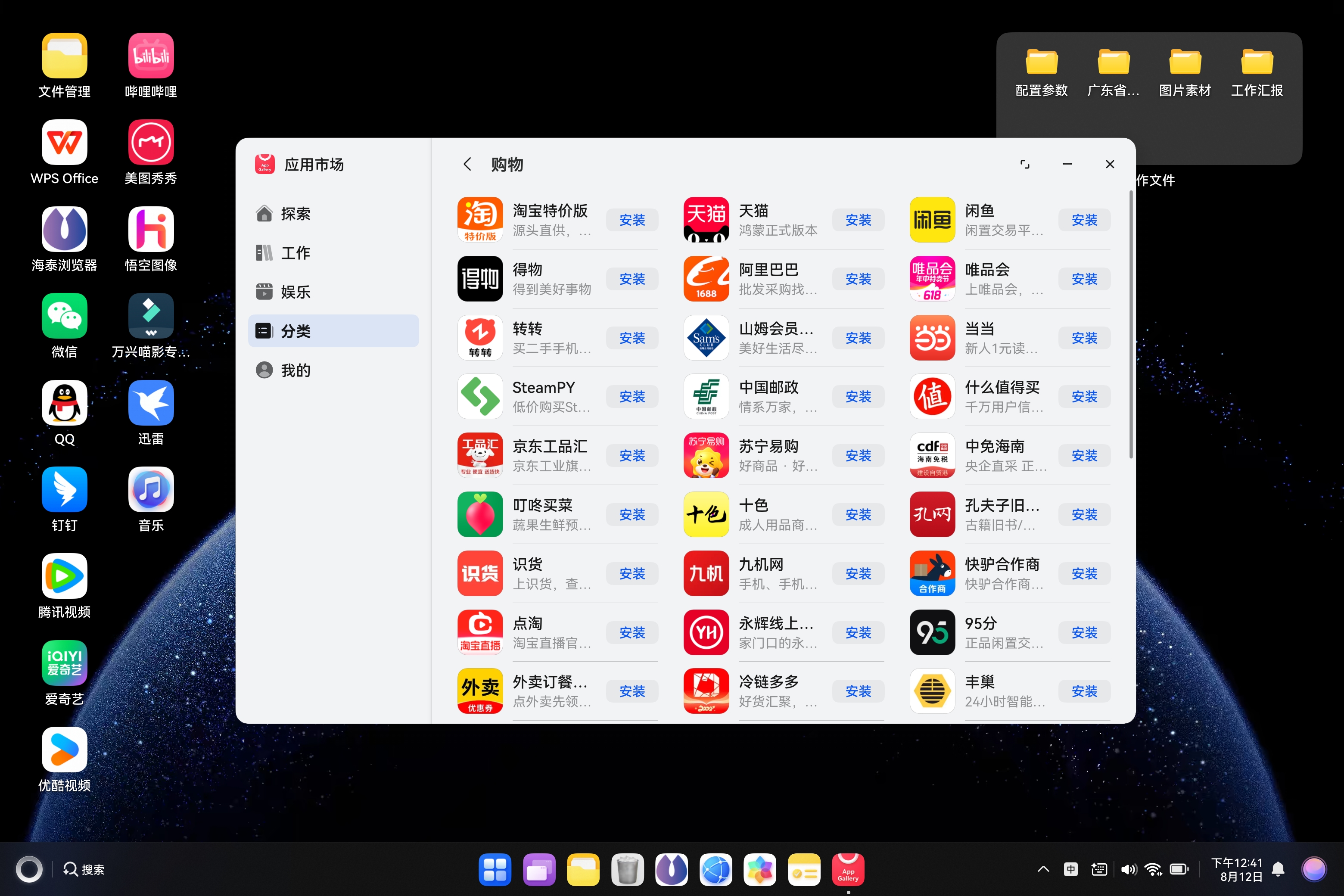Open the 我的 sidebar section
This screenshot has width=1344, height=896.
[334, 370]
